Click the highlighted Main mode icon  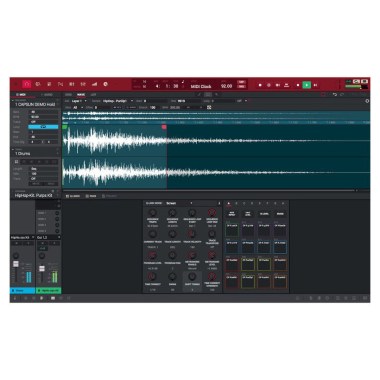point(27,84)
